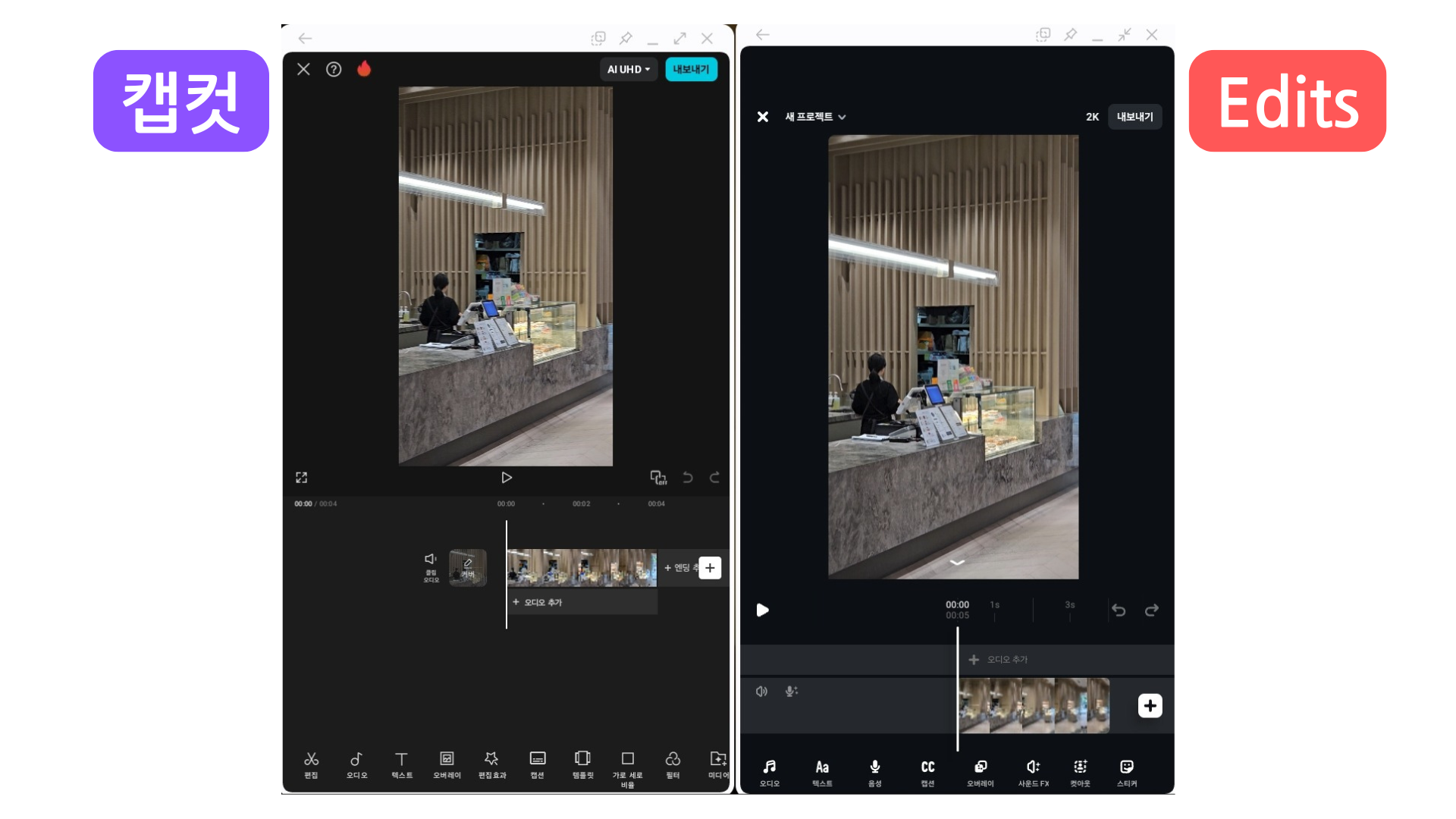Expand the 새 프로젝트 project name dropdown

(x=815, y=117)
